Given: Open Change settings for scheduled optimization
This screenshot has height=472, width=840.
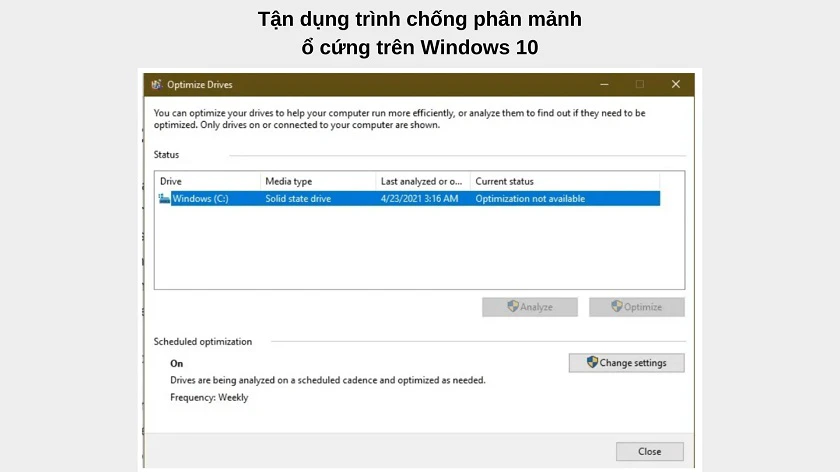Looking at the screenshot, I should click(x=626, y=363).
